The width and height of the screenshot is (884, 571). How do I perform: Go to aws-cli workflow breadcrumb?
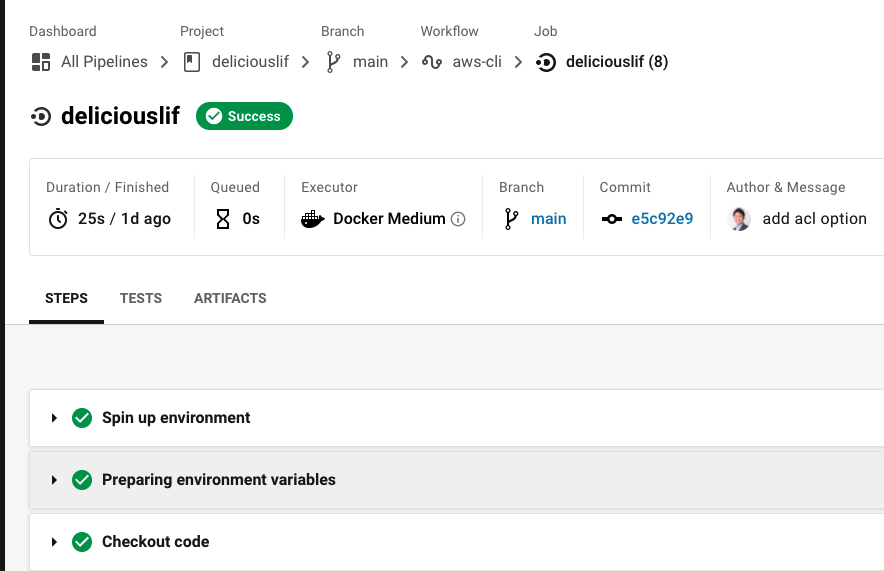477,62
